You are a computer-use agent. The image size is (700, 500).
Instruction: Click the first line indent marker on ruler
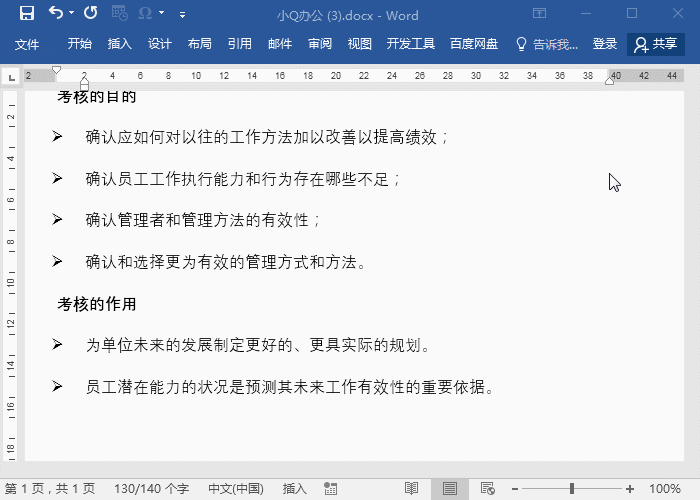coord(56,70)
